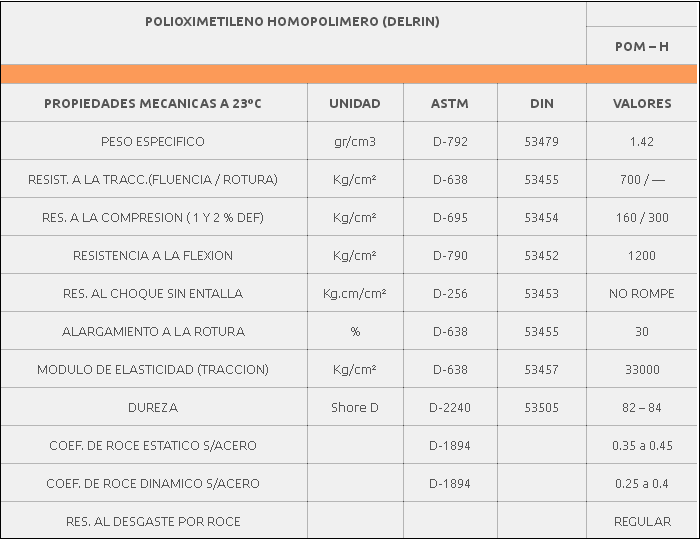
Task: Click the POLIOXIMETILENO HOMOPOLIMERO (DELRIN) title
Action: coord(292,21)
